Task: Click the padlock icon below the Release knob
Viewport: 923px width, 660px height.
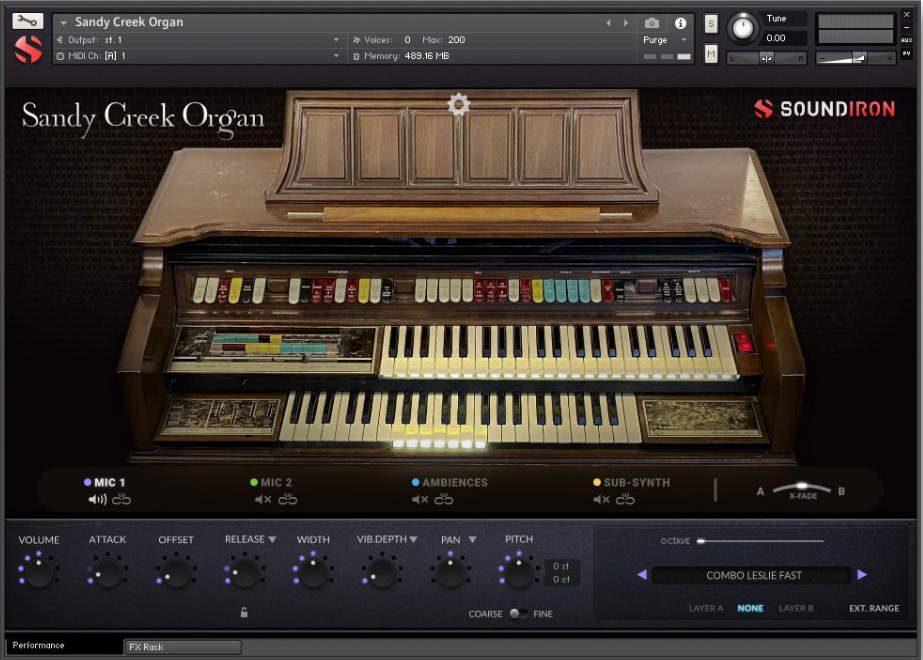Action: [x=244, y=610]
